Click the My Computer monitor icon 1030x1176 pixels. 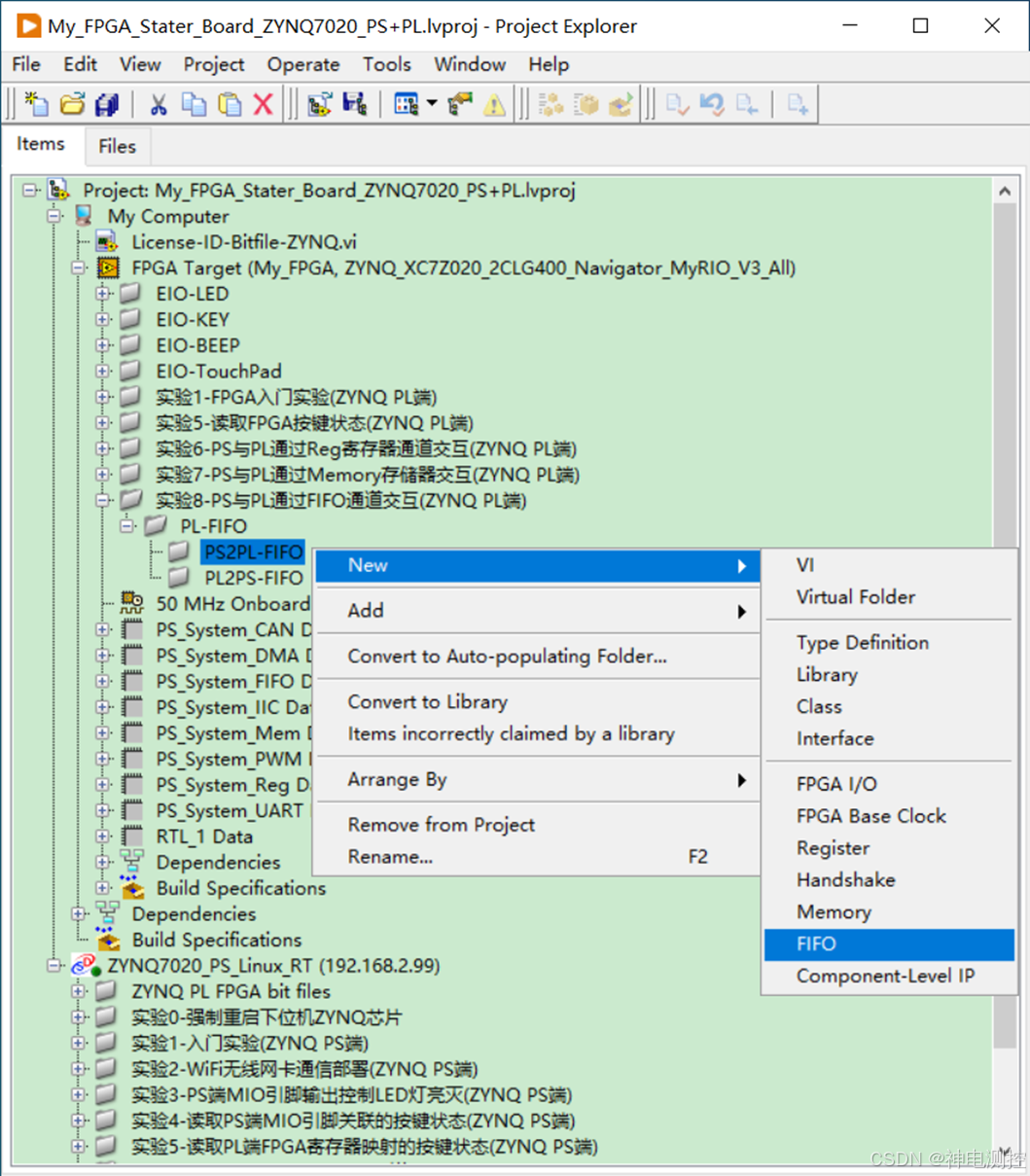85,216
